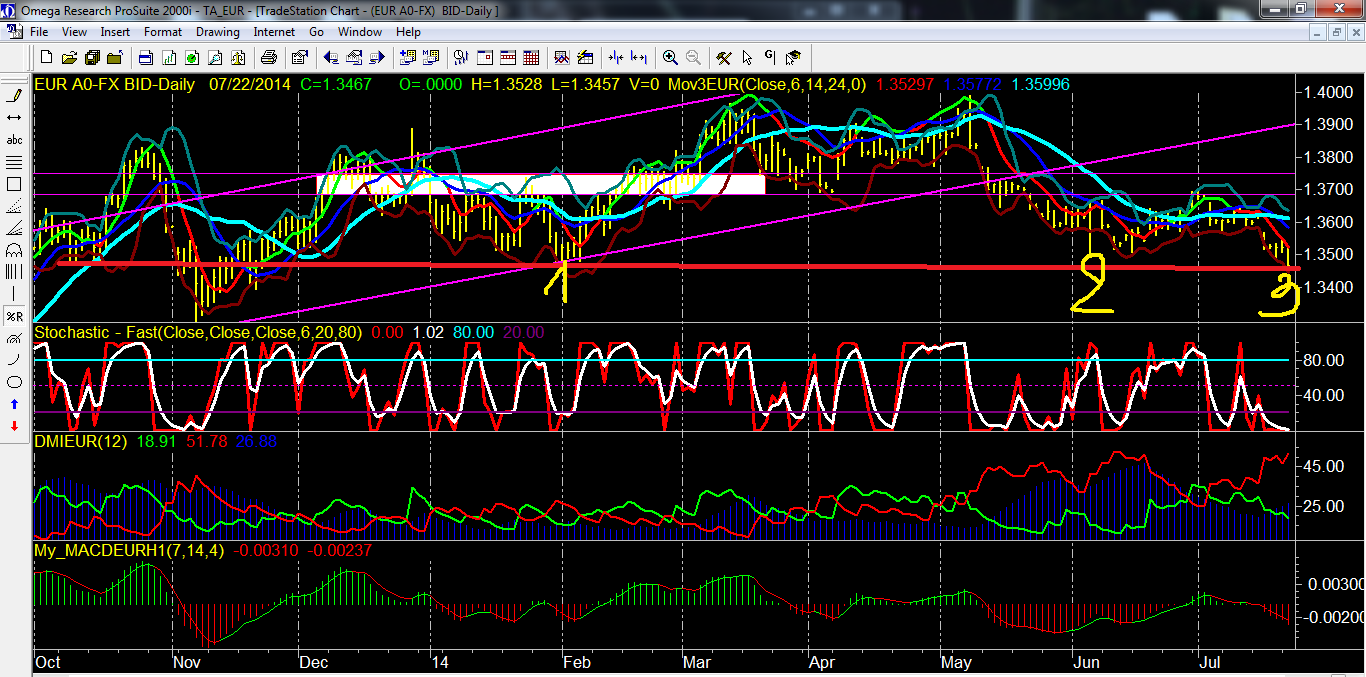
Task: Click the zoom in magnifier icon
Action: point(669,57)
